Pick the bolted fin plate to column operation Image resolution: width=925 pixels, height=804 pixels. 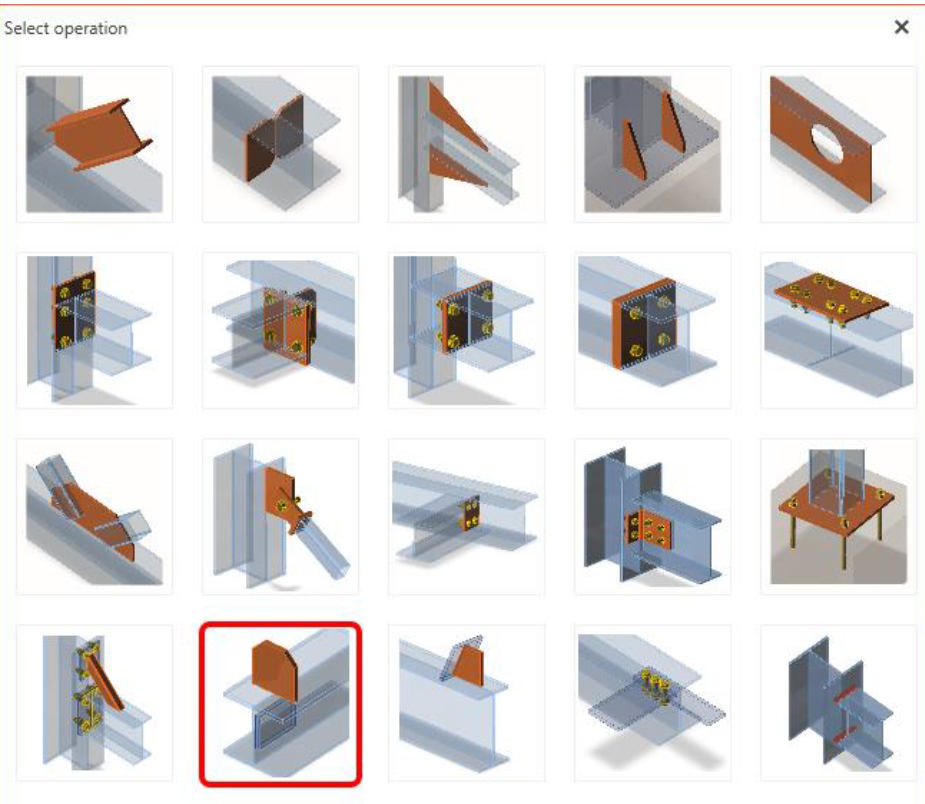(x=652, y=517)
